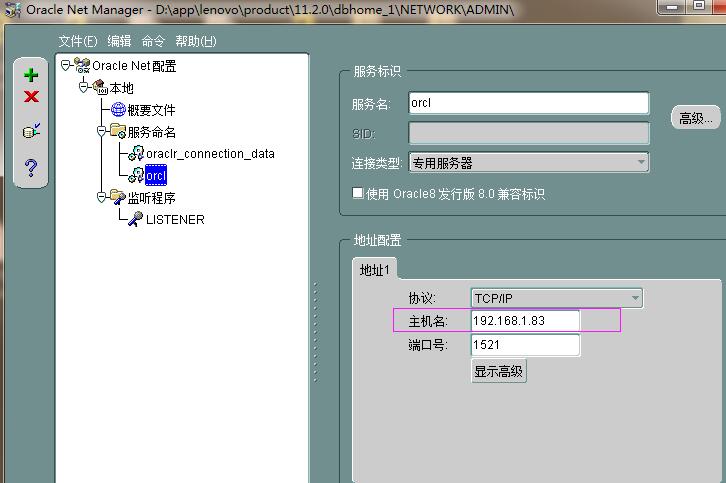
Task: Click the green plus create icon
Action: (31, 75)
